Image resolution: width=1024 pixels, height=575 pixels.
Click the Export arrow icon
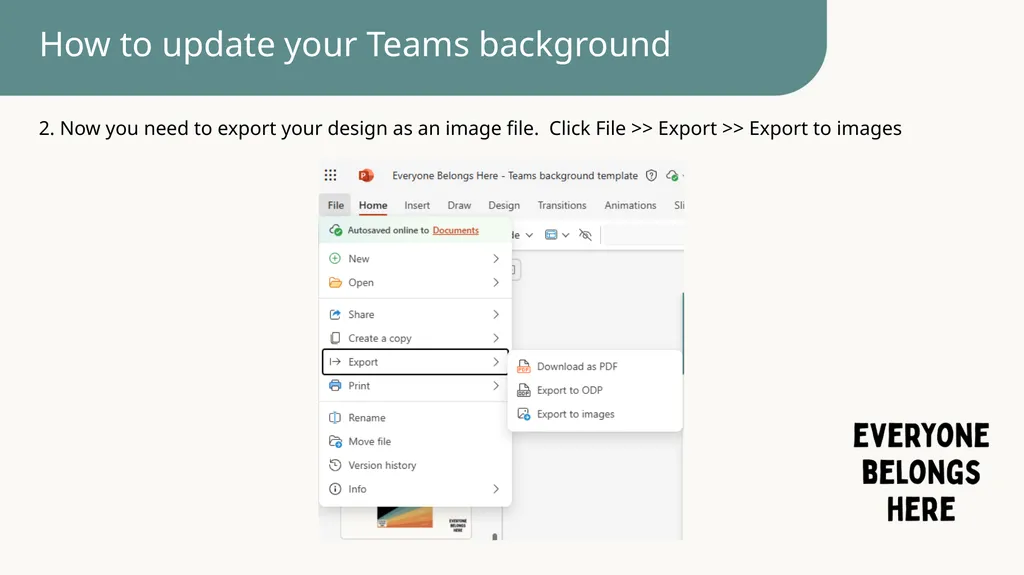(335, 361)
